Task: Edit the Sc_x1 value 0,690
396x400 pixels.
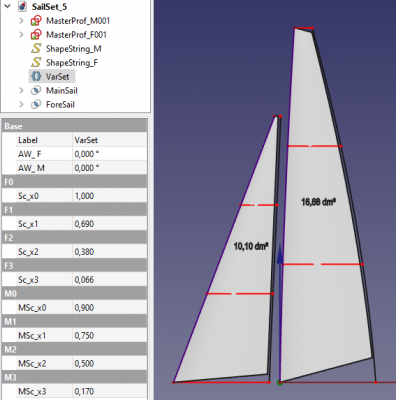Action: click(110, 224)
